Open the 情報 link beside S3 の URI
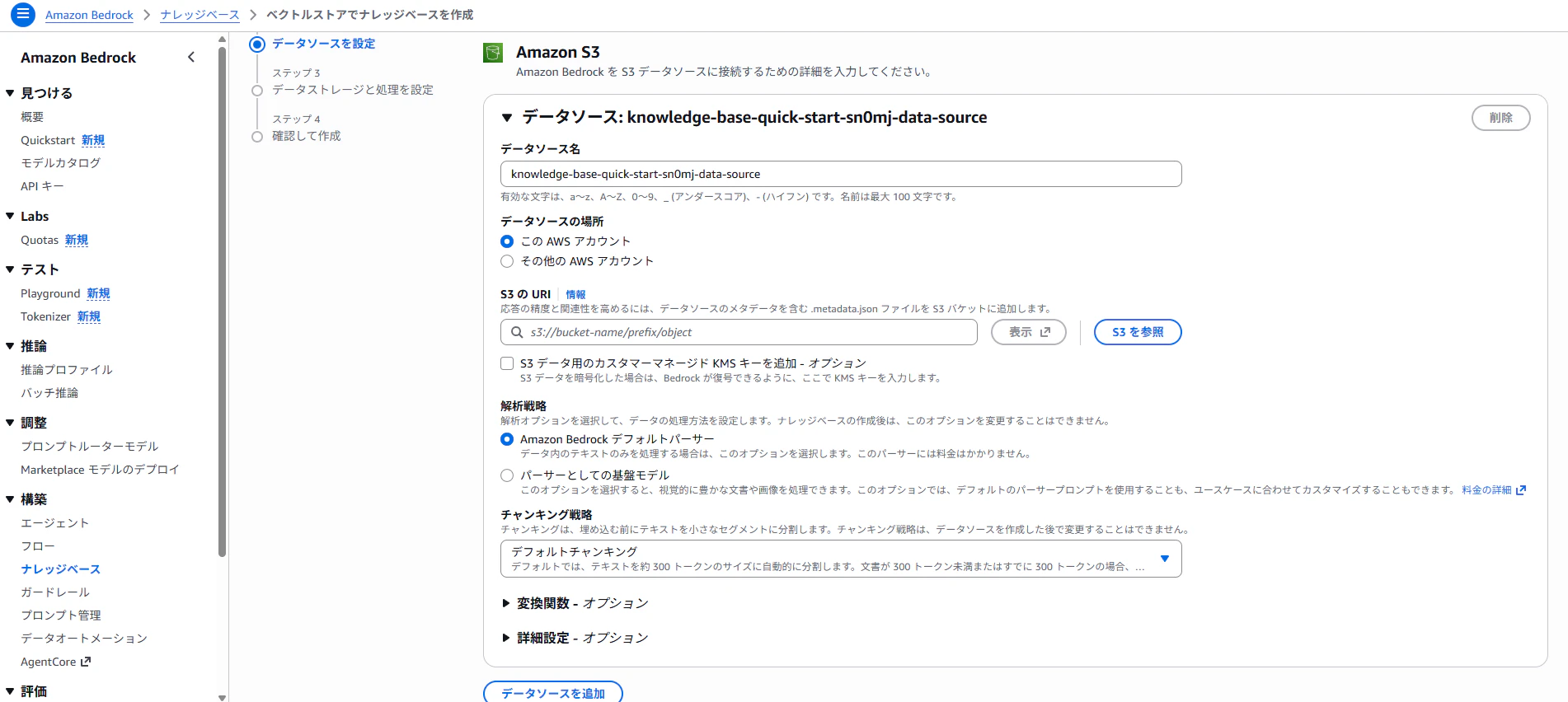Image resolution: width=1568 pixels, height=702 pixels. point(575,294)
